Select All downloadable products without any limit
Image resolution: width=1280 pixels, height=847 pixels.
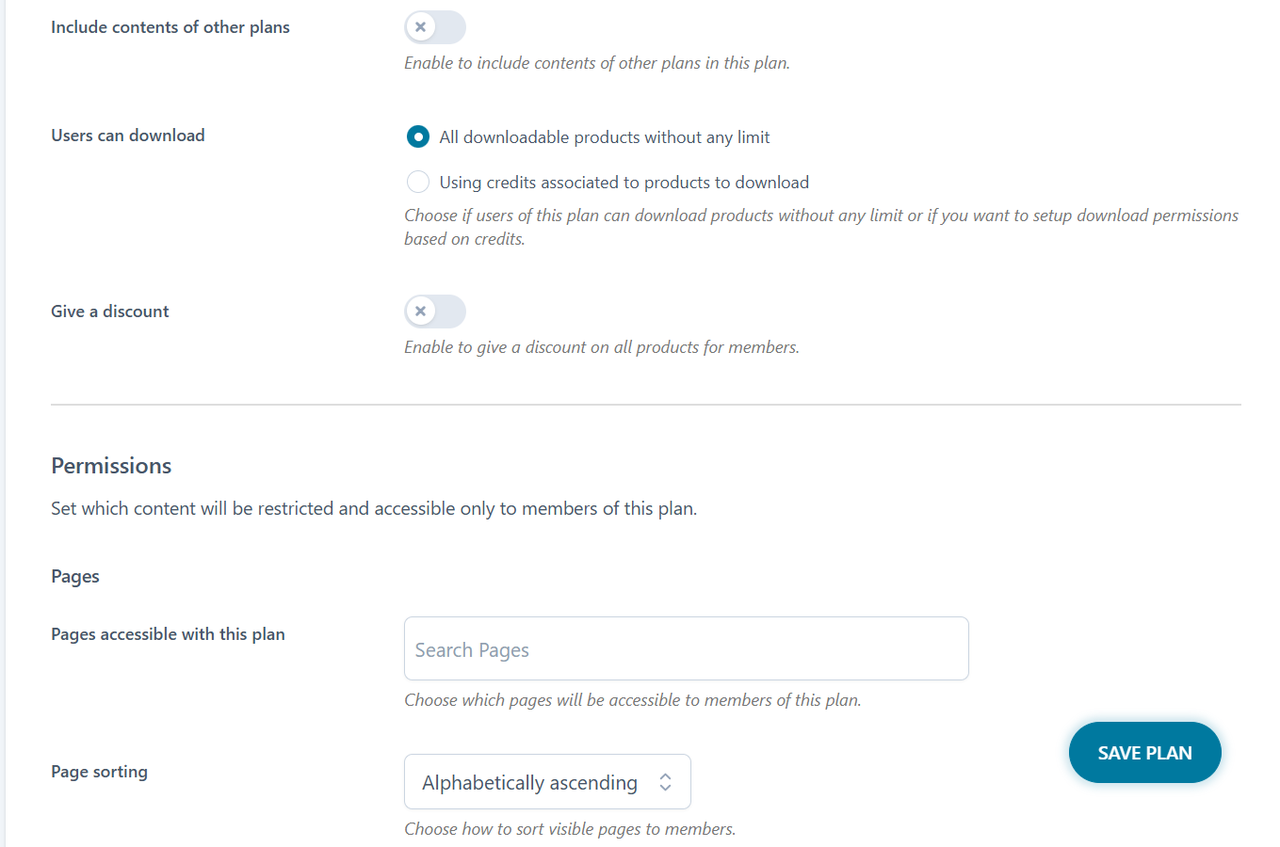coord(419,137)
